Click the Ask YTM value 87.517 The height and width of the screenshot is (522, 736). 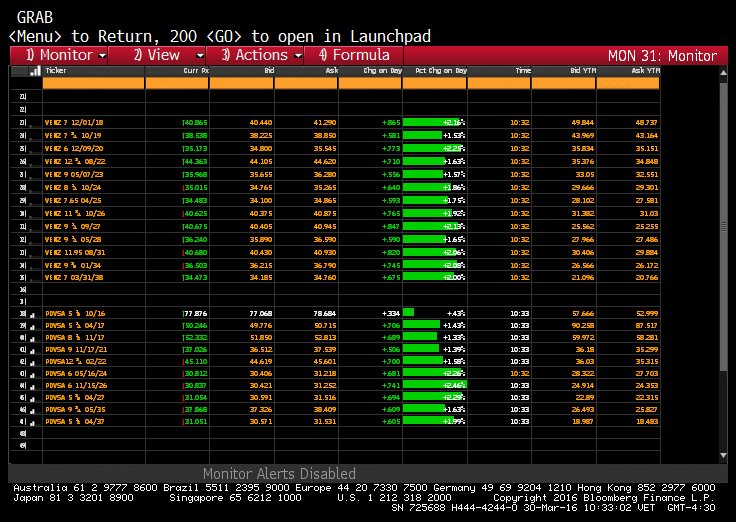coord(647,325)
